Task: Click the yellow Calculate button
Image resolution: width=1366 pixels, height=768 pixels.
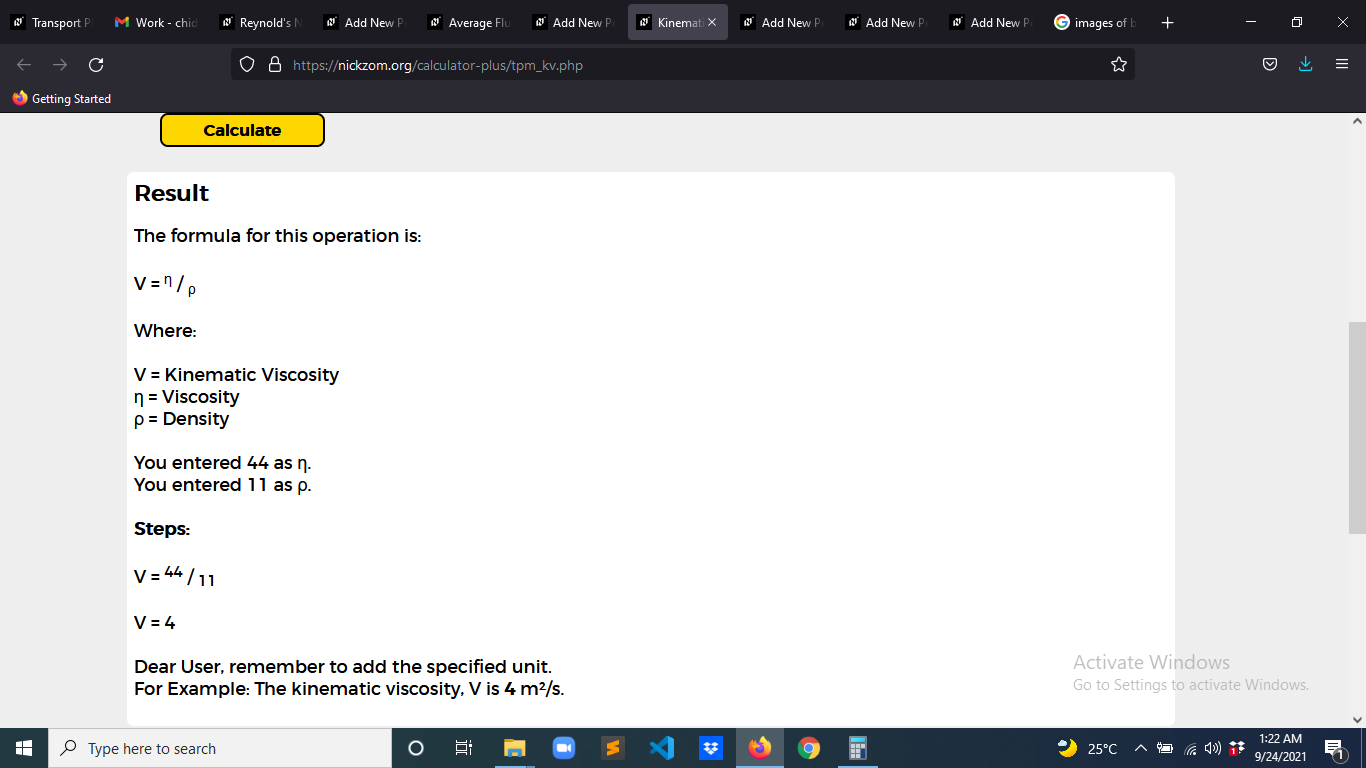Action: tap(242, 130)
